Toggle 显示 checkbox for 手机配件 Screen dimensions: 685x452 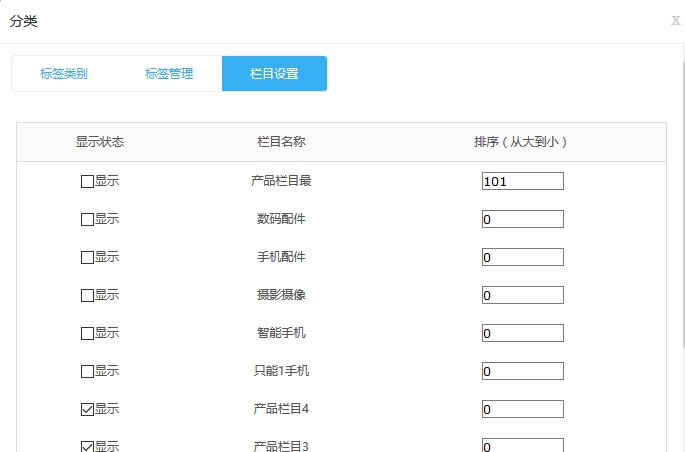coord(87,257)
